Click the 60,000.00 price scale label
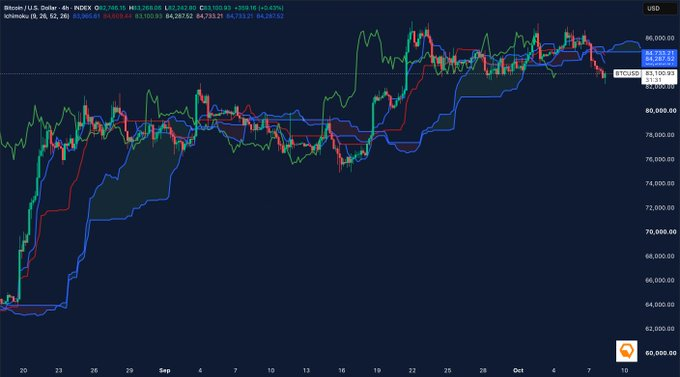 660,353
